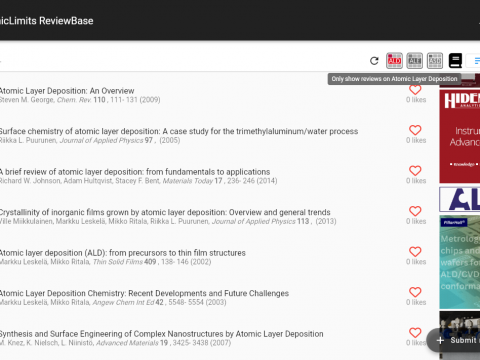Click the refresh icon in the toolbar
Image resolution: width=480 pixels, height=360 pixels.
pyautogui.click(x=374, y=61)
